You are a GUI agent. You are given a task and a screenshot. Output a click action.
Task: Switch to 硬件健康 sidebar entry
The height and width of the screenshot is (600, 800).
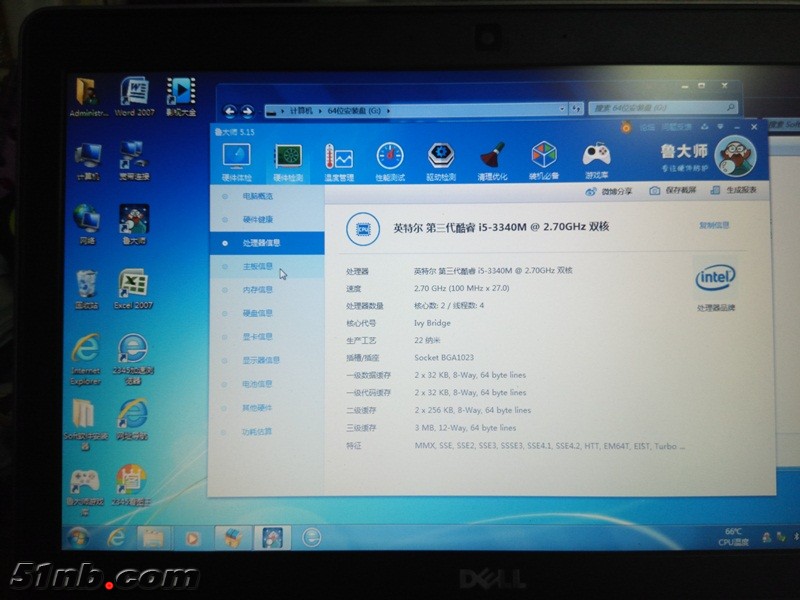[x=256, y=219]
